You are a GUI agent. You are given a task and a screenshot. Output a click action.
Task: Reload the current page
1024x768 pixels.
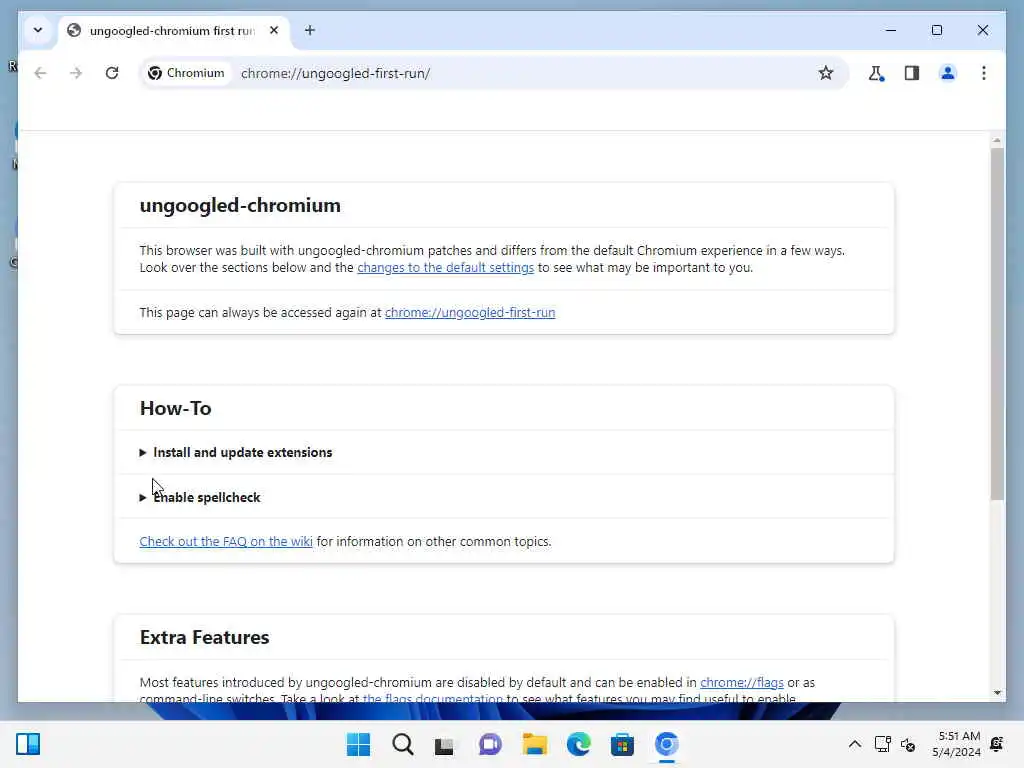pyautogui.click(x=112, y=73)
